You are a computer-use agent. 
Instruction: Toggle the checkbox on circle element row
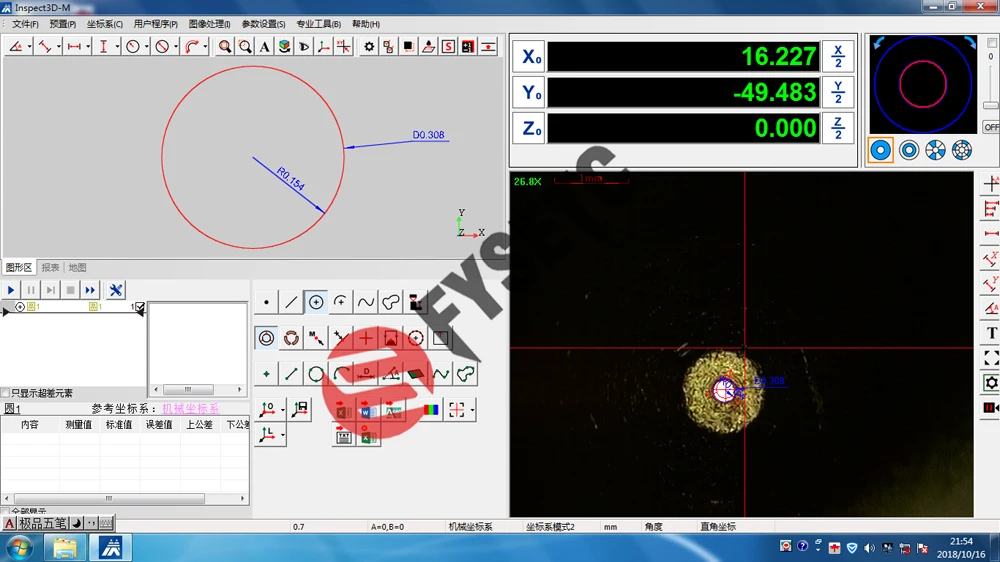point(140,307)
